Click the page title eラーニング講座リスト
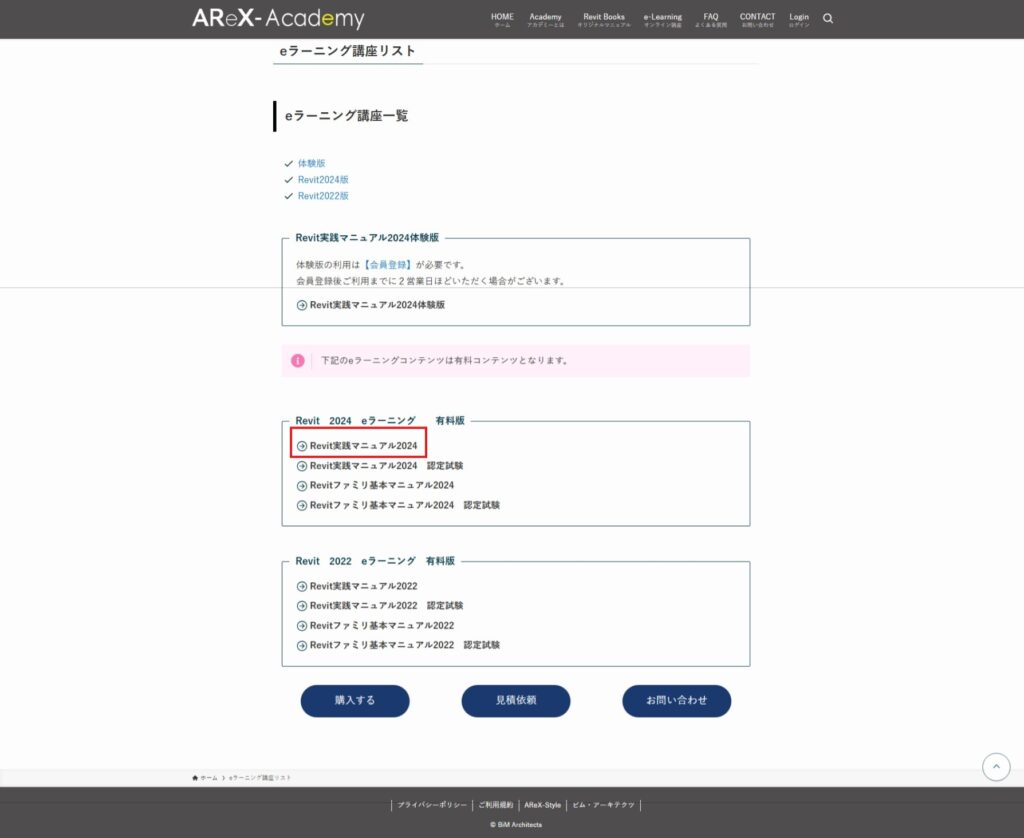 click(x=347, y=51)
